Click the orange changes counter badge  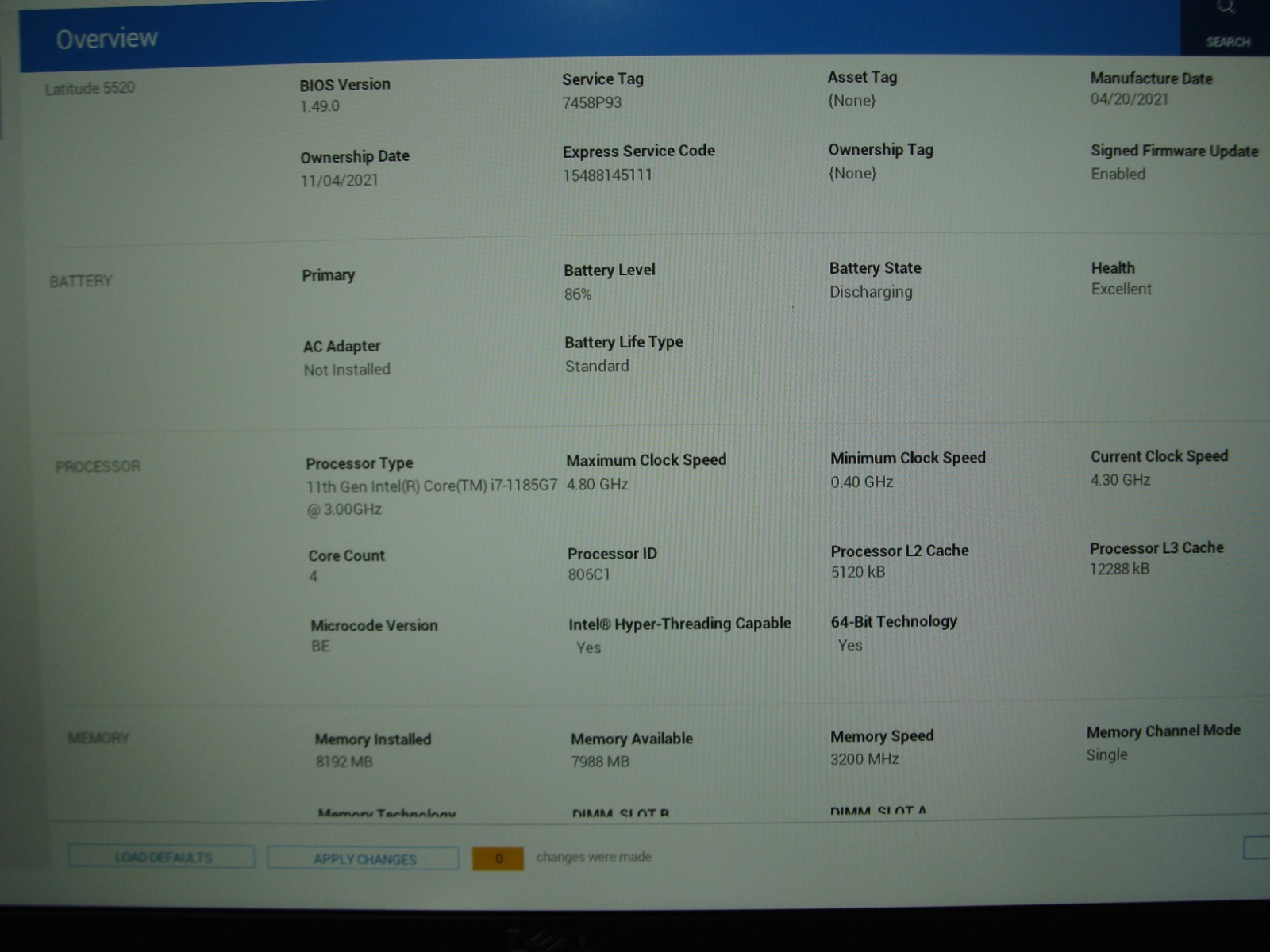(498, 858)
